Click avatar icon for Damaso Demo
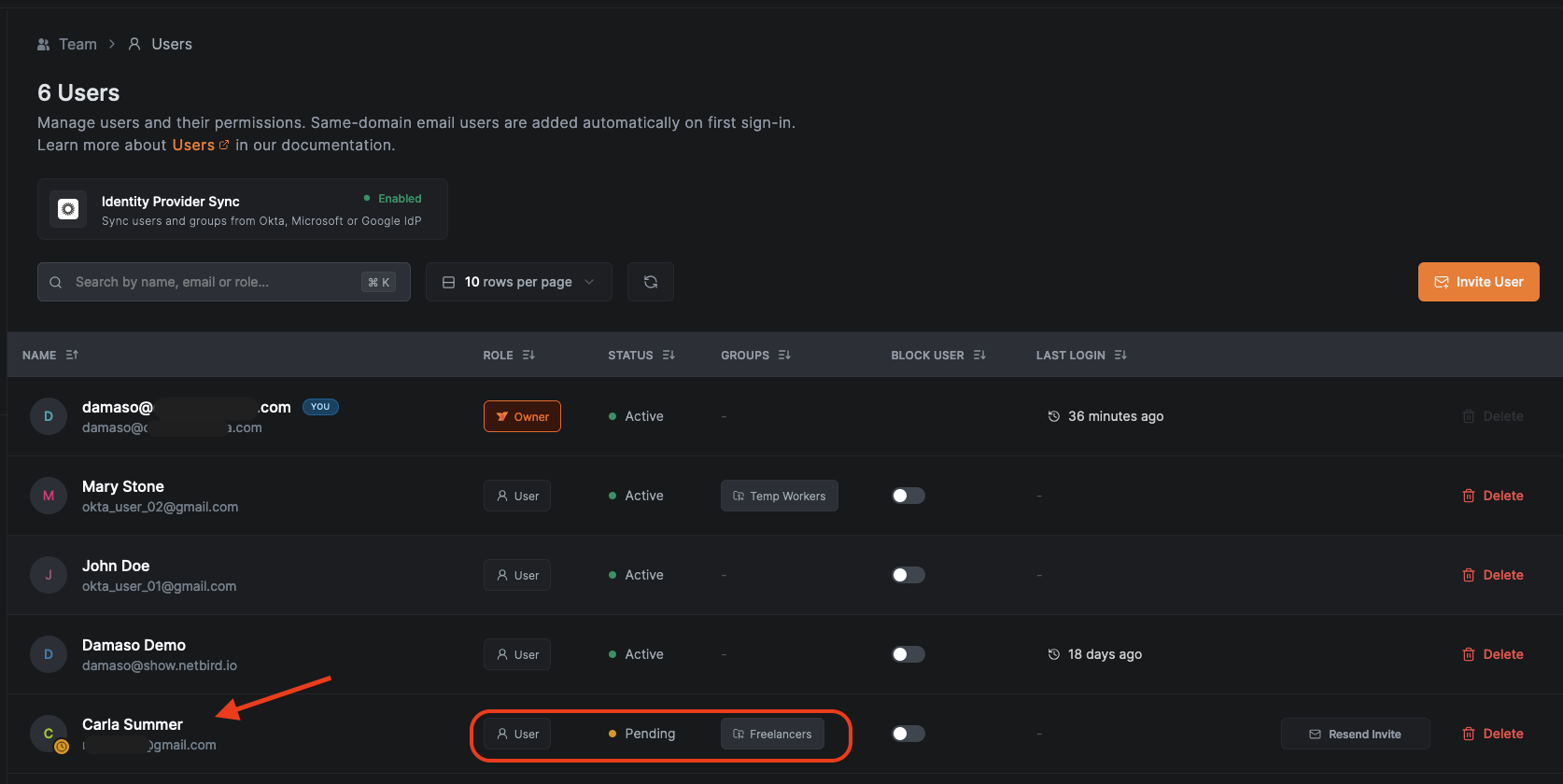Image resolution: width=1563 pixels, height=784 pixels. (49, 654)
